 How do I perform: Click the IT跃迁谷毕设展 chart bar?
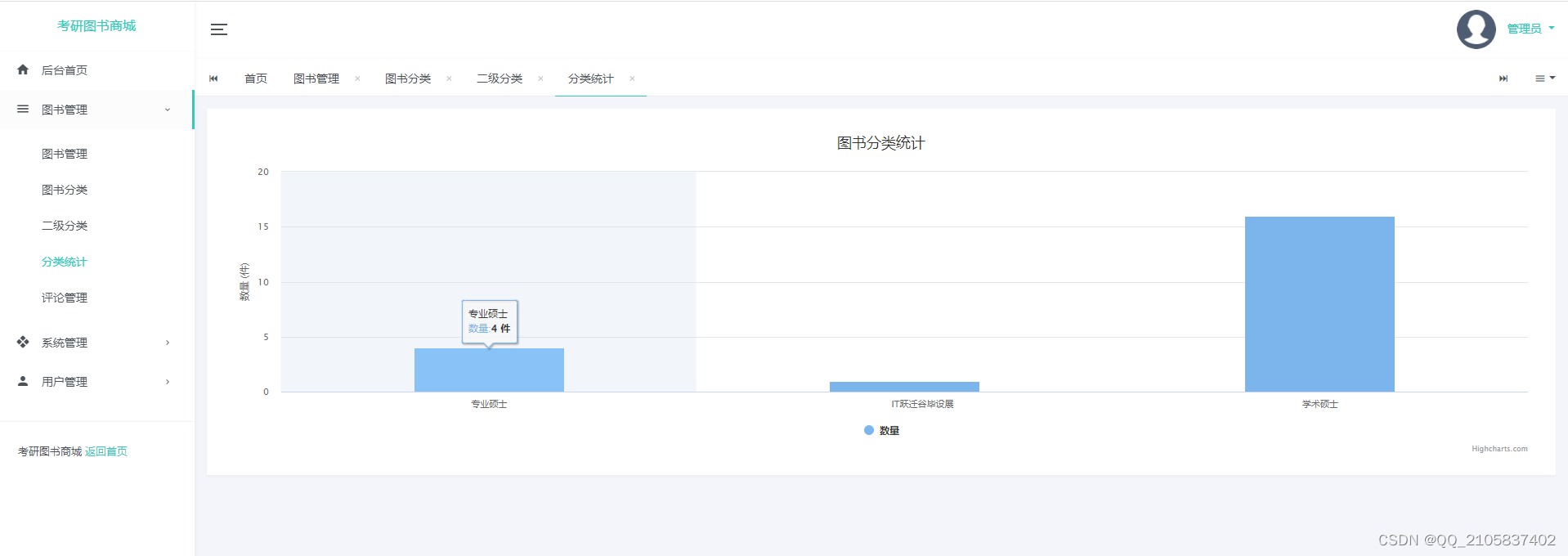[x=904, y=387]
